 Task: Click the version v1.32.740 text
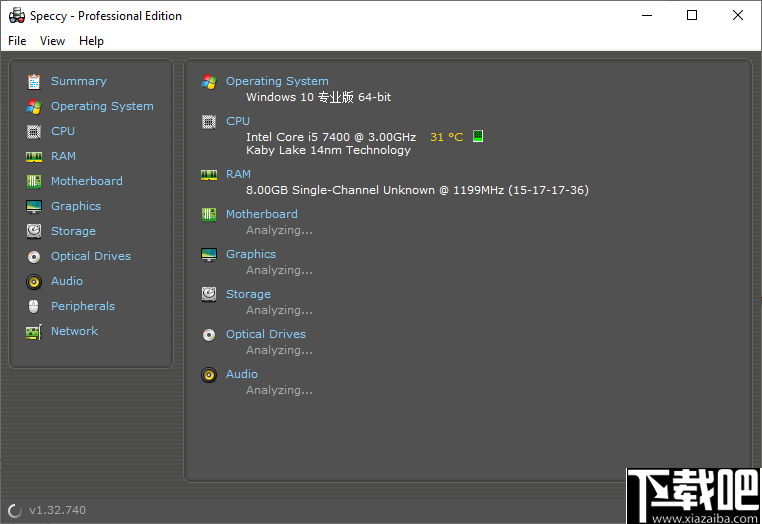pyautogui.click(x=57, y=510)
